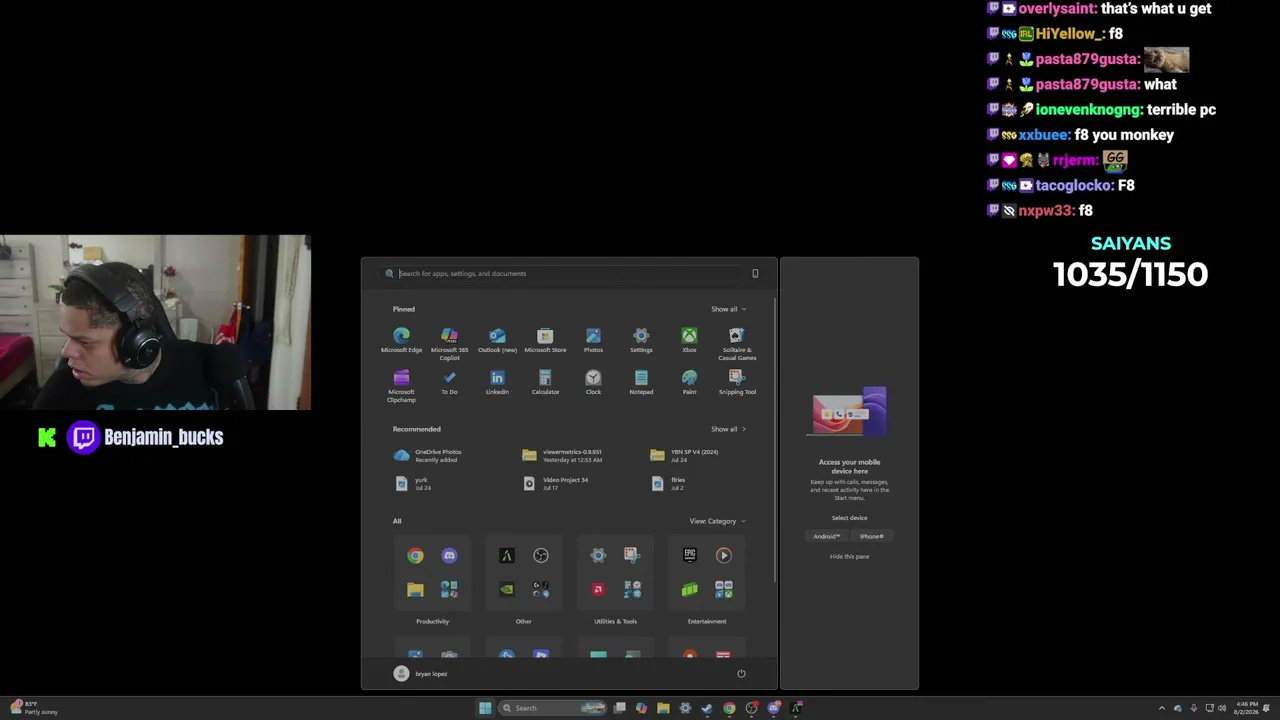Open Microsoft Edge from pinned apps
The width and height of the screenshot is (1280, 720).
tap(401, 340)
